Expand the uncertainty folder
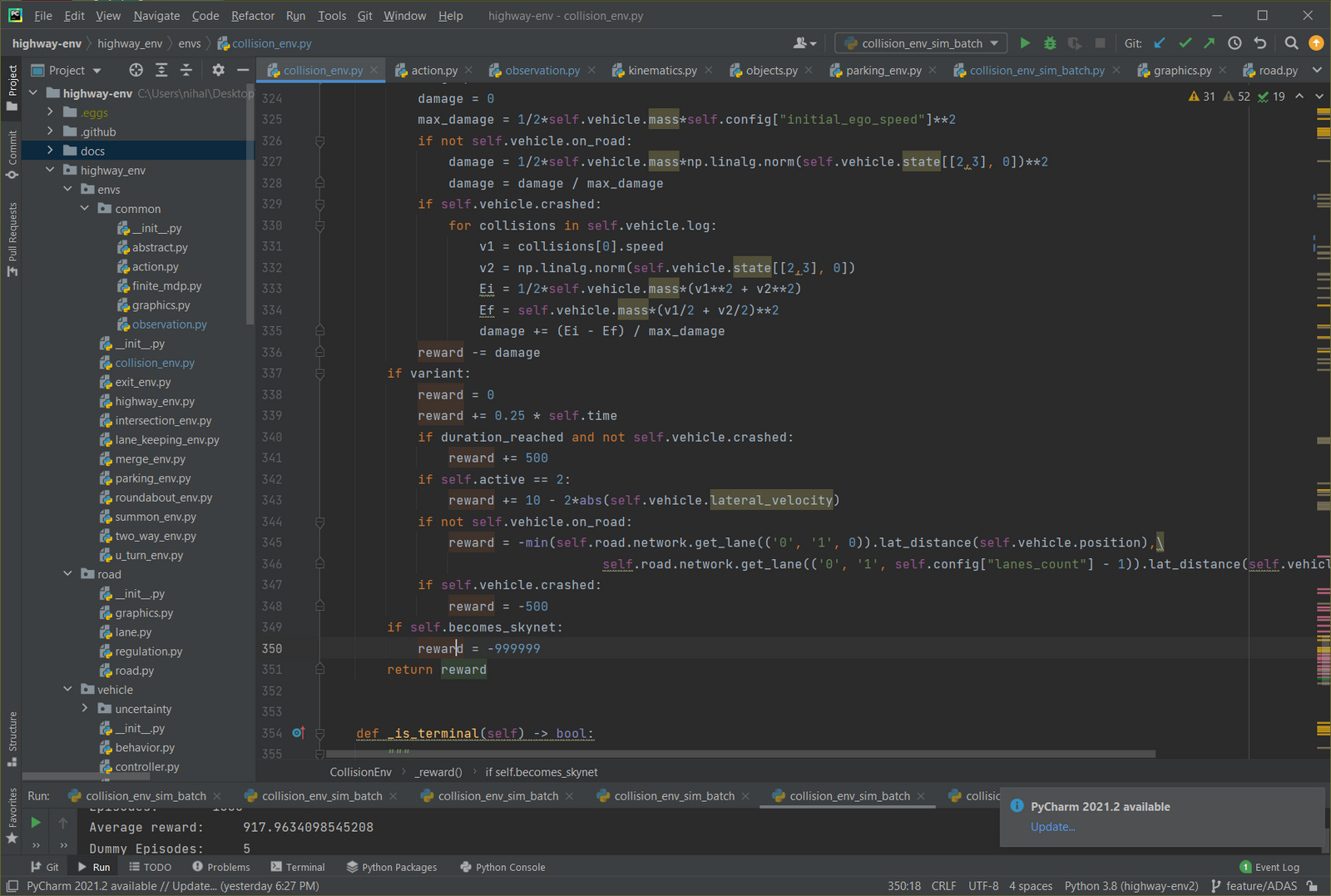Screen dimensions: 1331x896 click(x=85, y=709)
